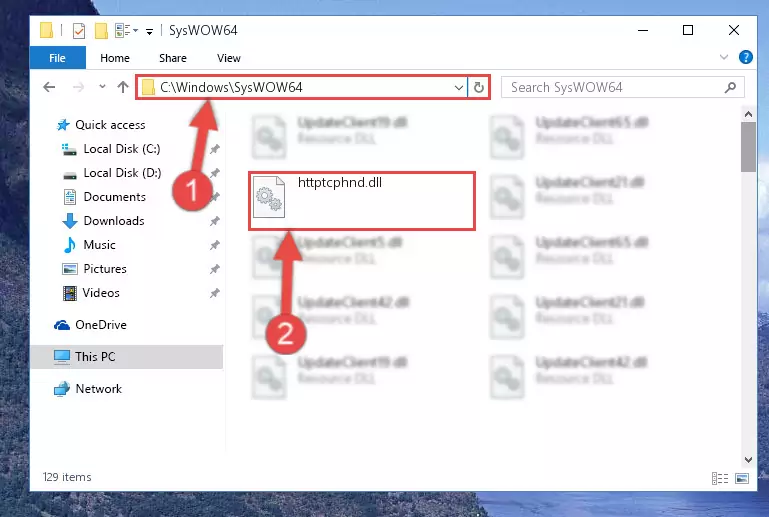Click the New Folder icon in the title bar
The height and width of the screenshot is (517, 769).
point(101,31)
